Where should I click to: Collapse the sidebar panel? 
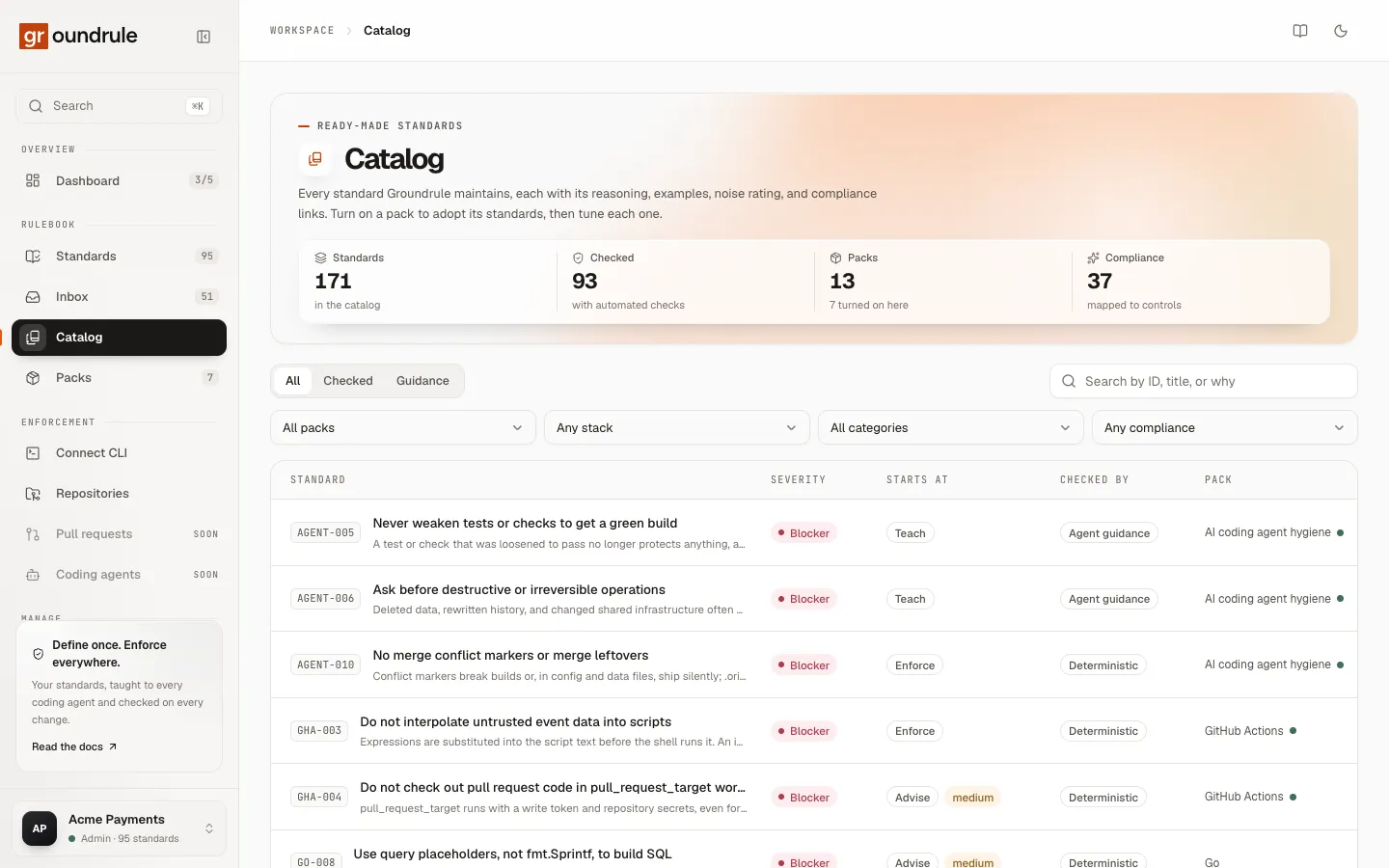coord(204,37)
